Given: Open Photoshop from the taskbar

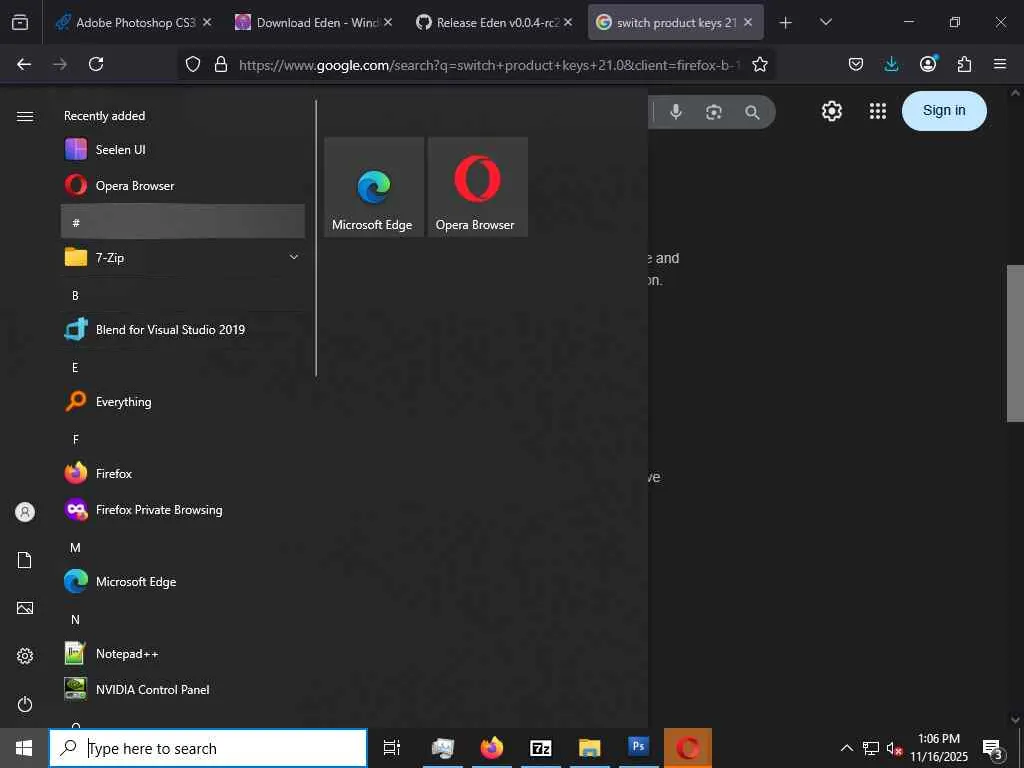Looking at the screenshot, I should point(639,748).
